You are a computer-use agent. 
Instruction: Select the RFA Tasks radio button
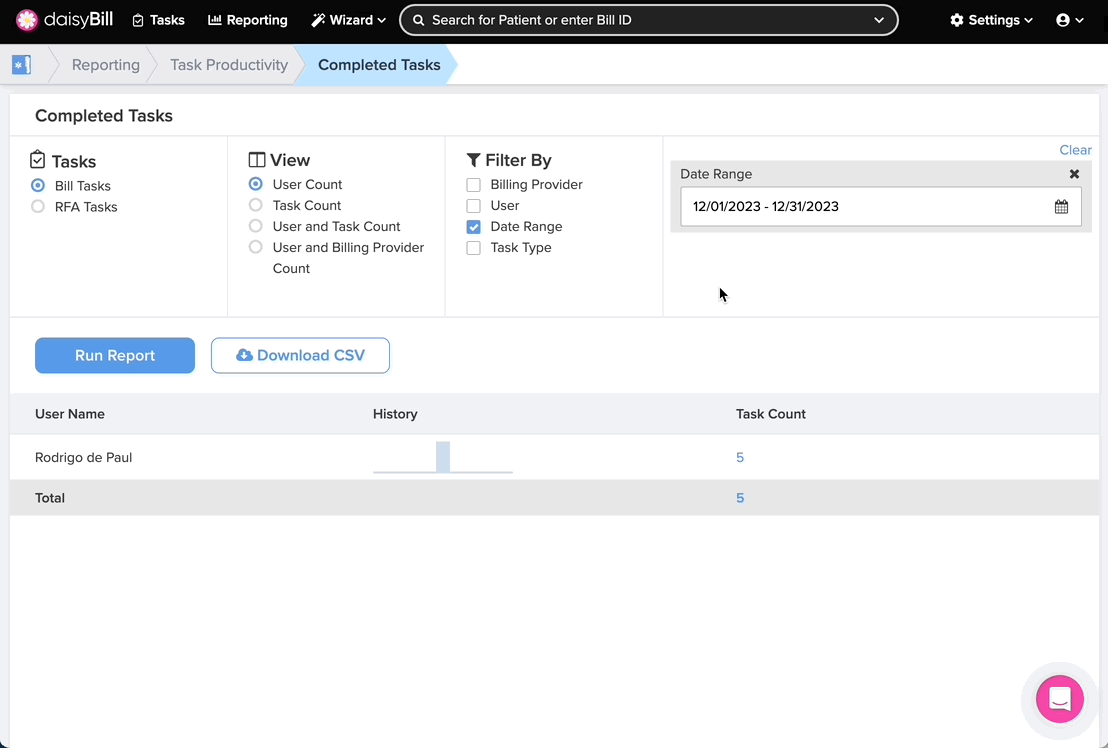[x=38, y=207]
